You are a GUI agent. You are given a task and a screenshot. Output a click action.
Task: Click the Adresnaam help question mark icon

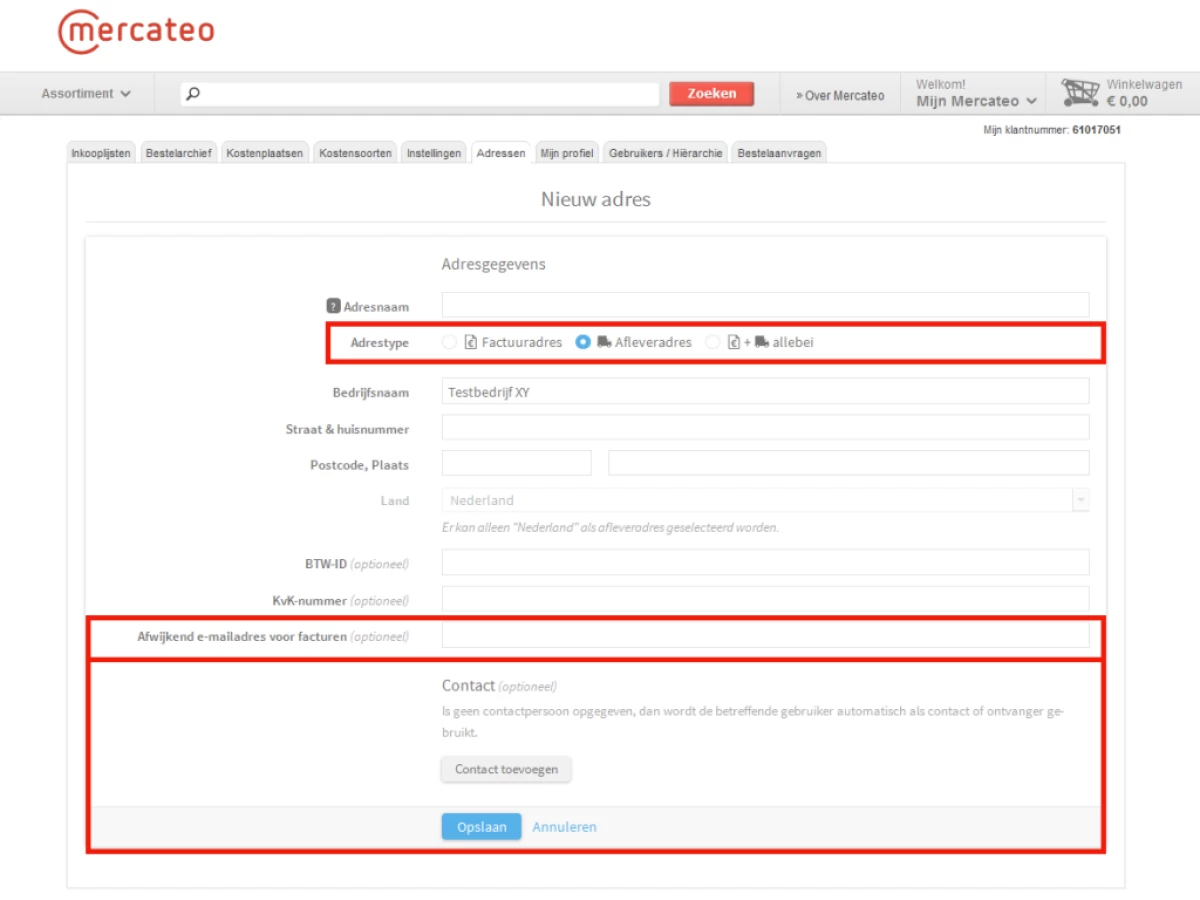(x=334, y=307)
